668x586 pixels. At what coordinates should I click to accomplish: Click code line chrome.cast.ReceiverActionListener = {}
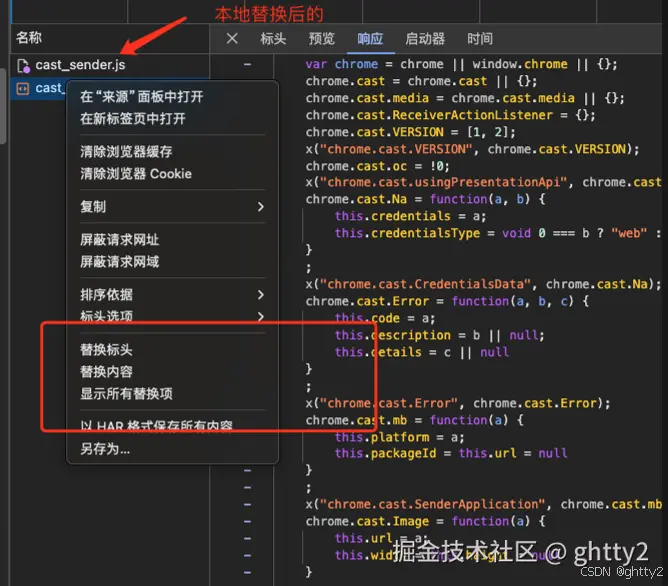coord(450,115)
